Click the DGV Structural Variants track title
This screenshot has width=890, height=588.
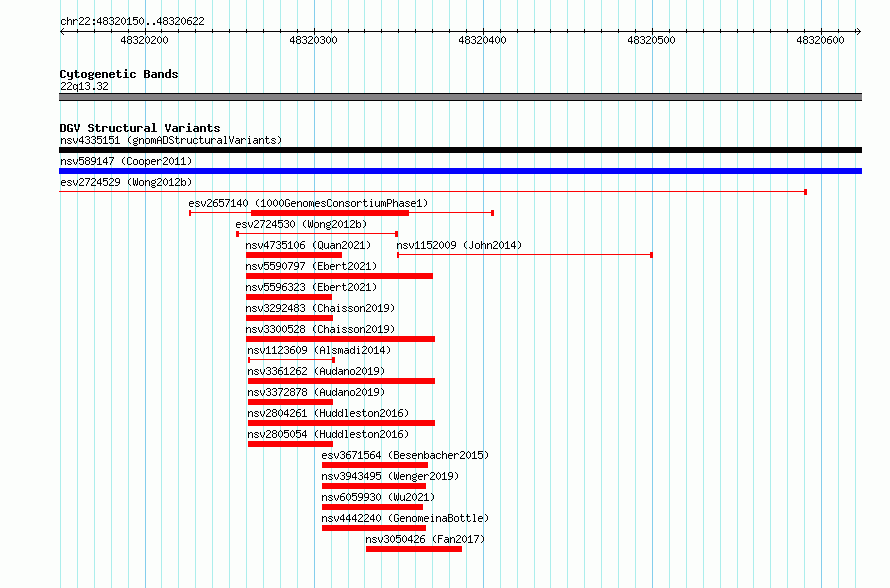coord(140,128)
